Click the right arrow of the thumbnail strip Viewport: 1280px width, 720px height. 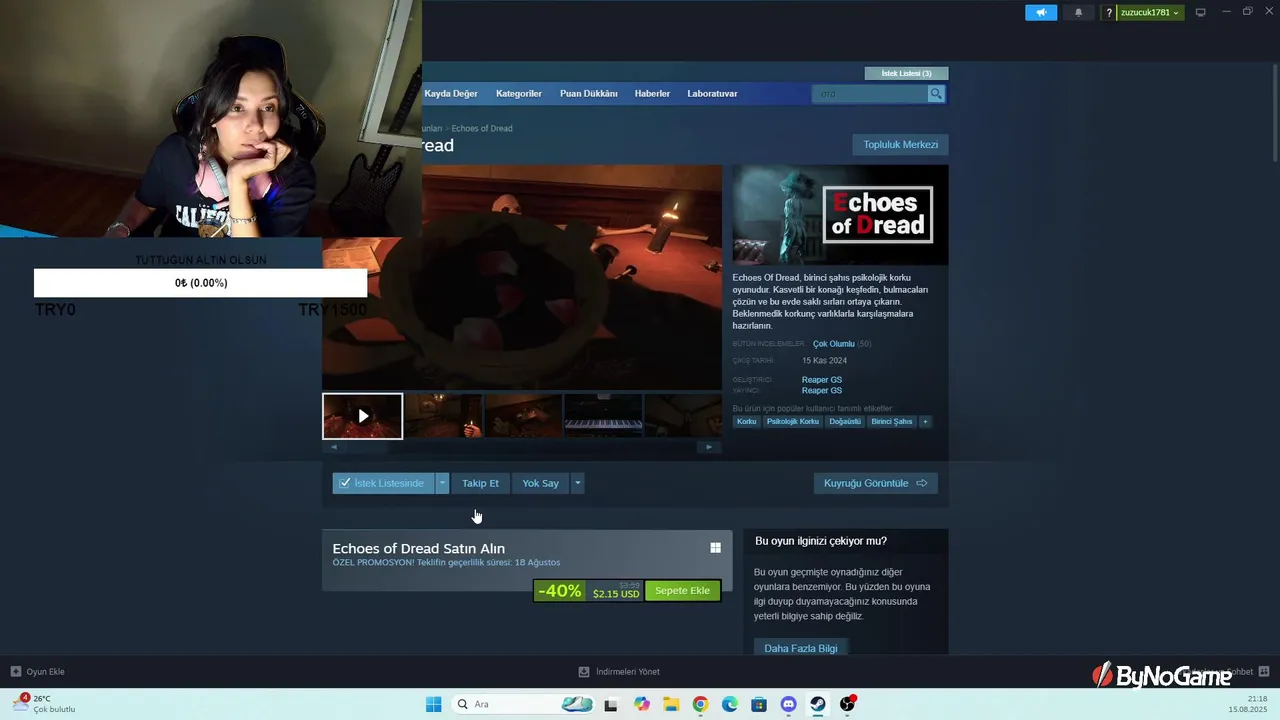(709, 447)
